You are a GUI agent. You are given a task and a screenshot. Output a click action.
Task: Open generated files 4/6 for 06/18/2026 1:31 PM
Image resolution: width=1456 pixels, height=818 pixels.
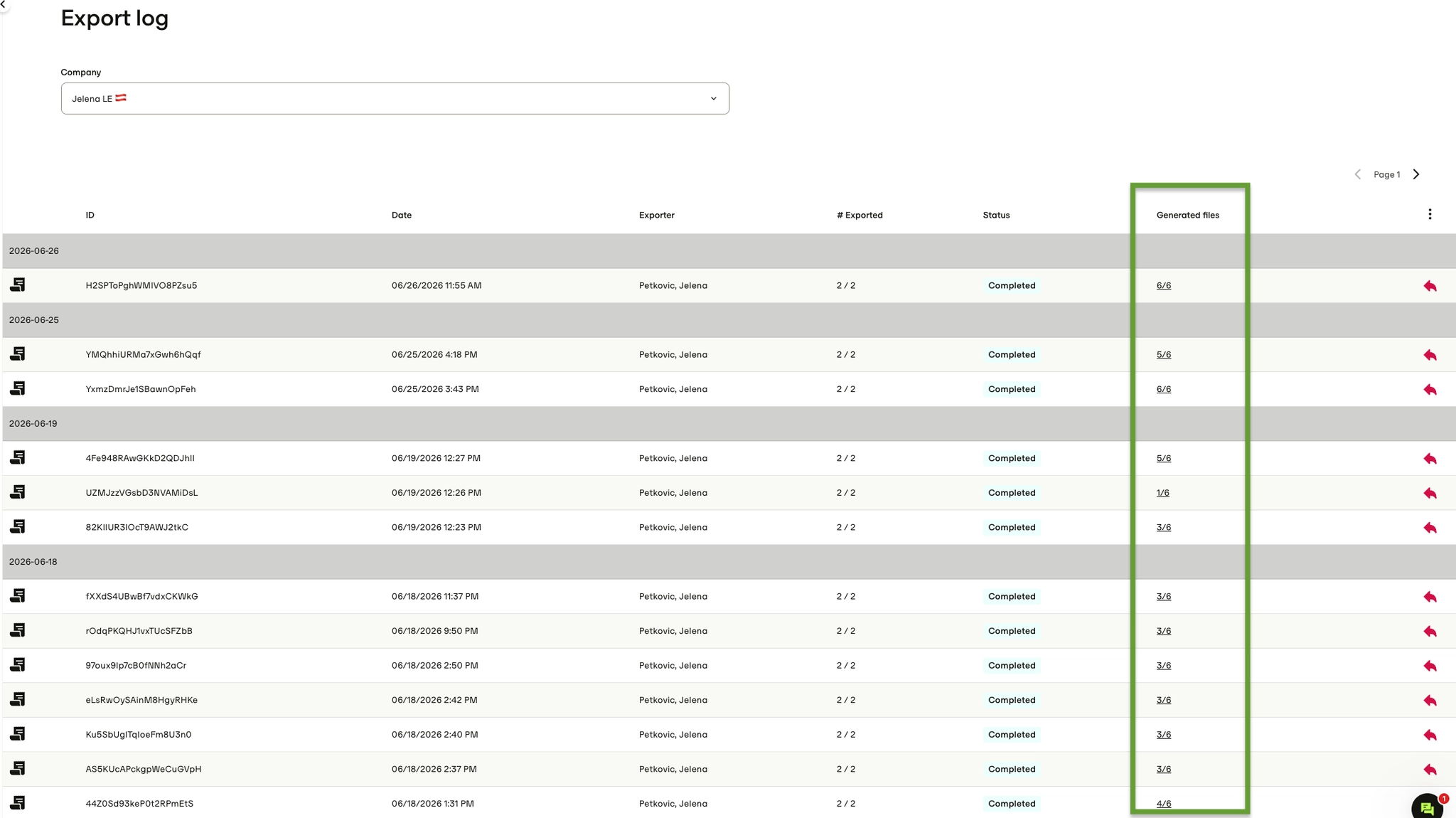pyautogui.click(x=1164, y=803)
